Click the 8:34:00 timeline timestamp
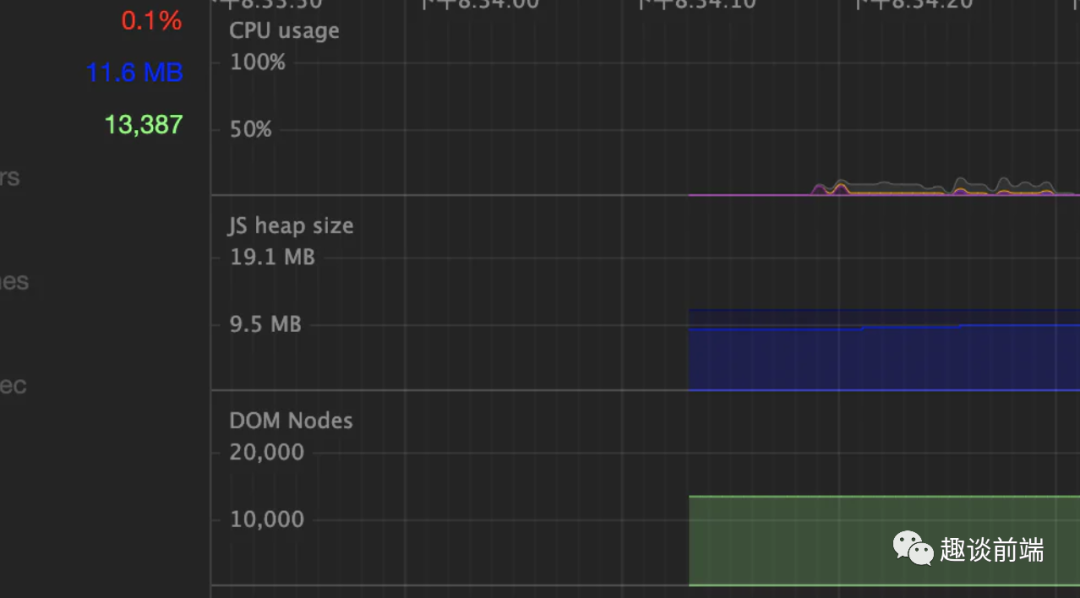 (x=481, y=4)
